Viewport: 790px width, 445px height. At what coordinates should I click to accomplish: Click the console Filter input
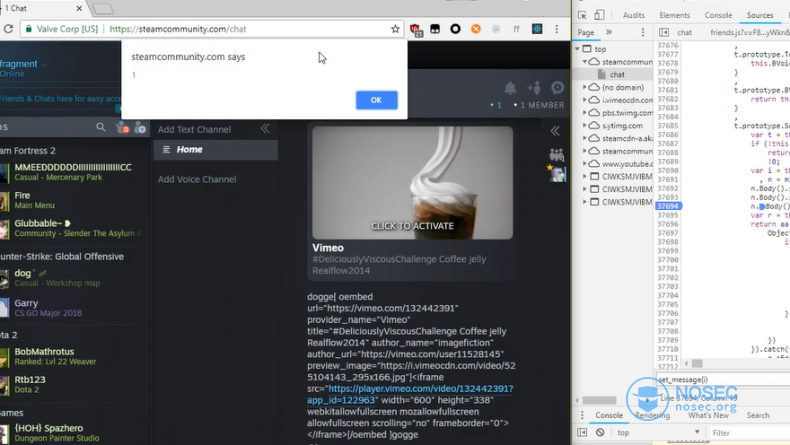(x=750, y=433)
